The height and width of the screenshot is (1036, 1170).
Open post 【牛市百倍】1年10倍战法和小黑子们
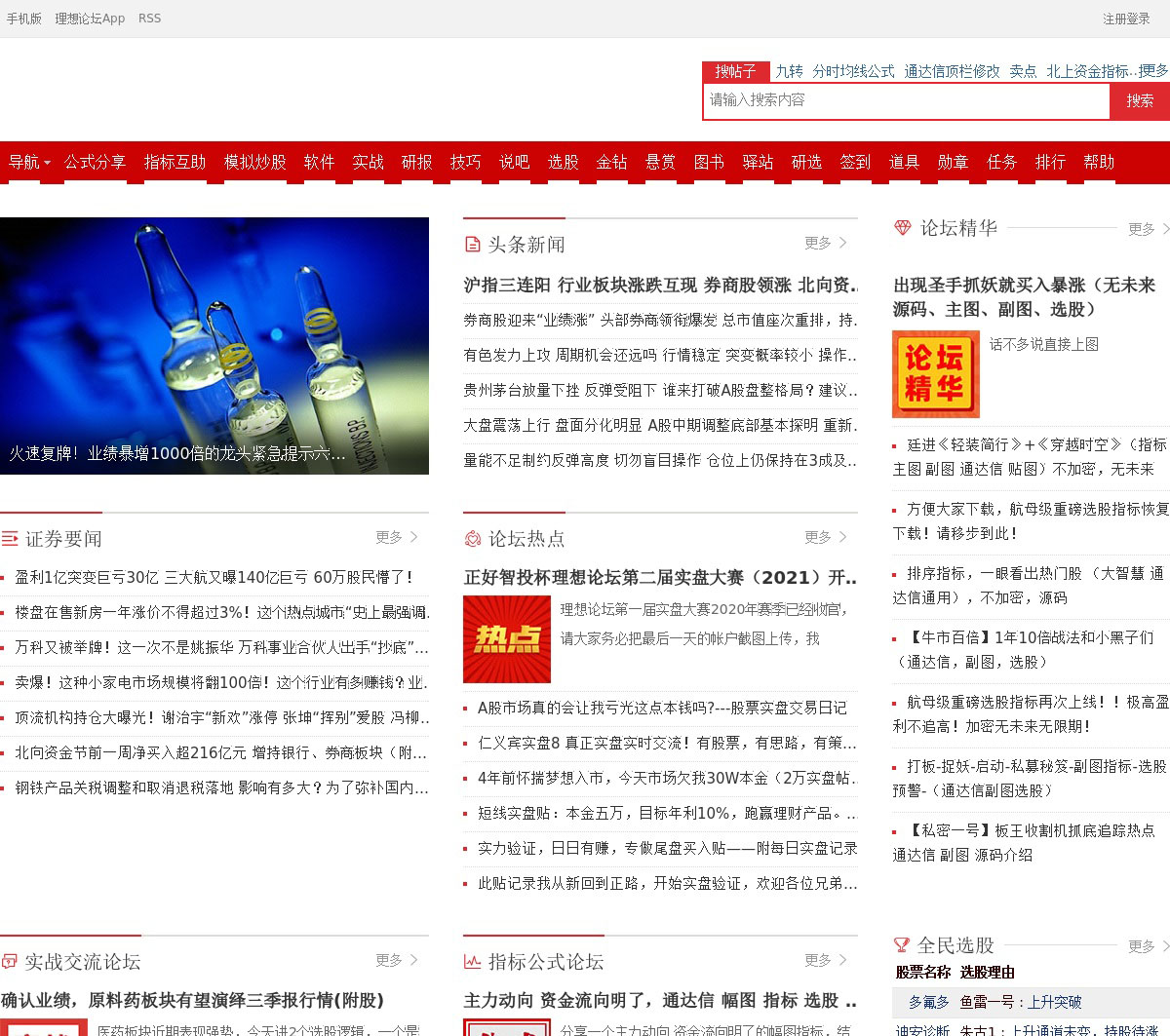pos(1024,650)
